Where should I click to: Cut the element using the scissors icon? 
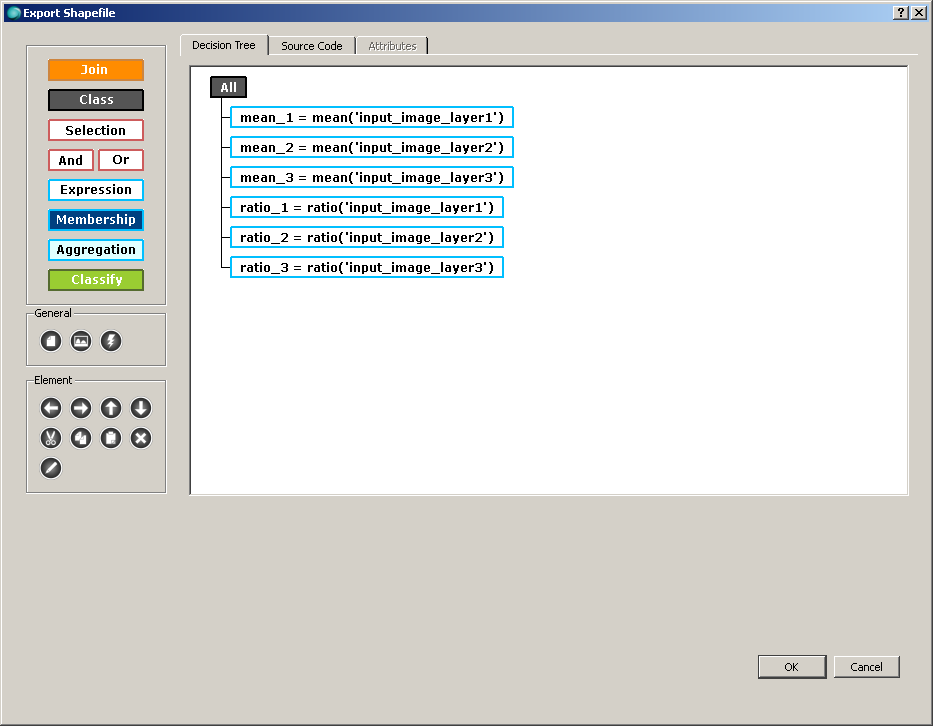[50, 438]
